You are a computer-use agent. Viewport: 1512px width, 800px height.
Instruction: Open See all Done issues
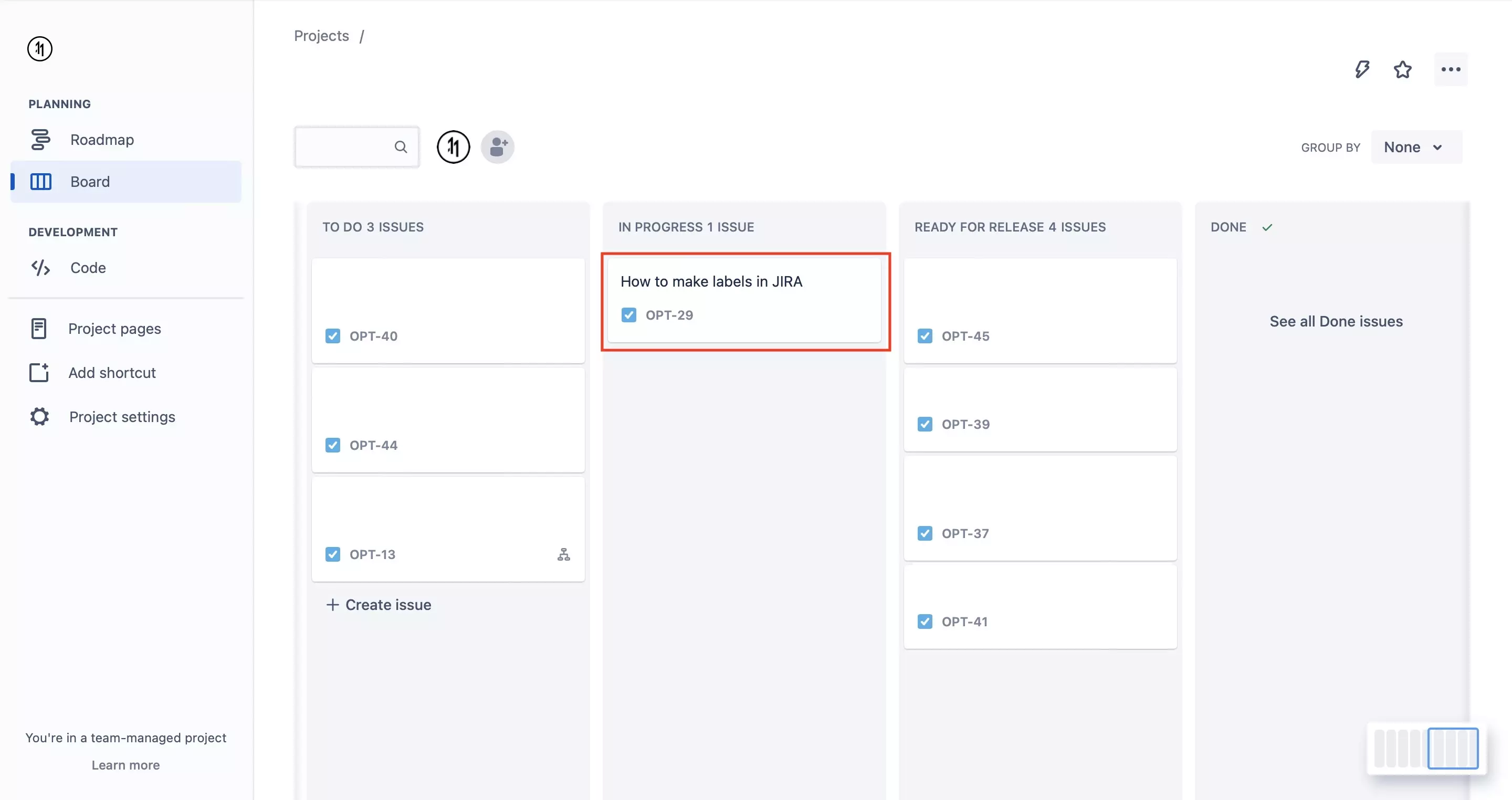click(1336, 321)
